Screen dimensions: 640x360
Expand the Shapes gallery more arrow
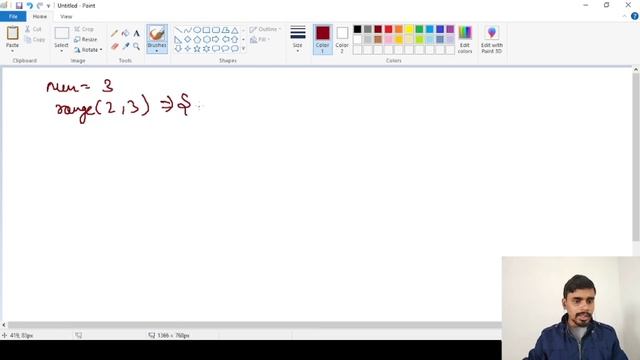(244, 49)
